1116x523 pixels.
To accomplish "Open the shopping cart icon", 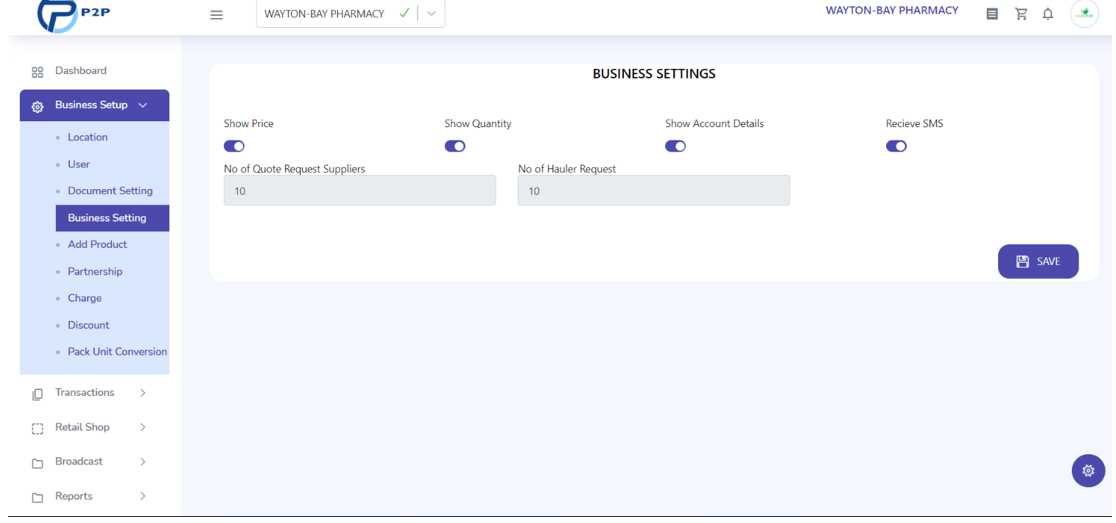I will pos(1021,14).
